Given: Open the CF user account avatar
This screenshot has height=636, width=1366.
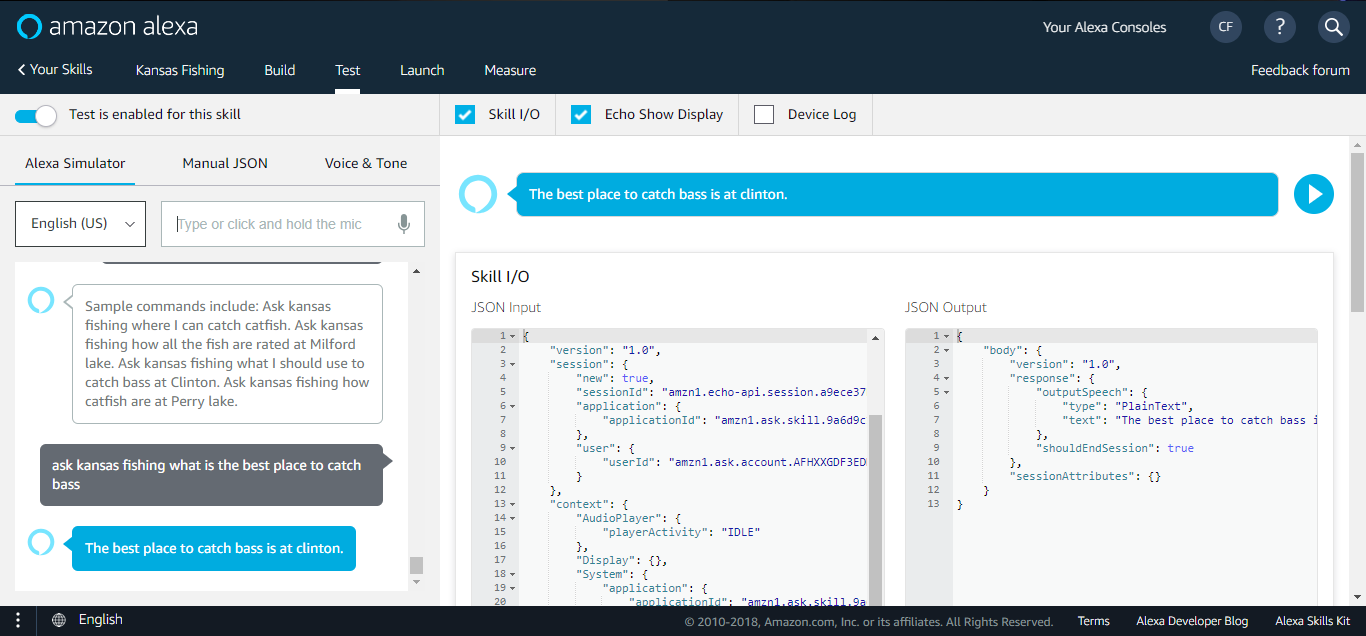Looking at the screenshot, I should 1226,27.
